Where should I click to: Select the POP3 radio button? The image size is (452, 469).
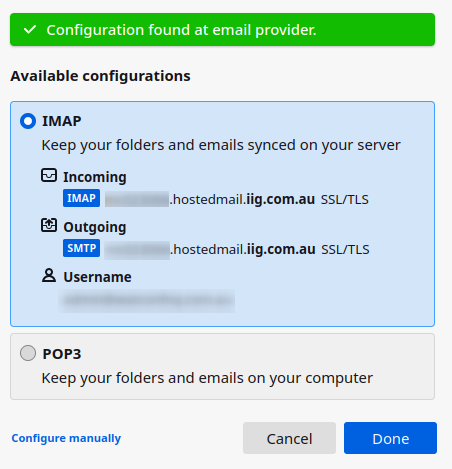(x=28, y=353)
